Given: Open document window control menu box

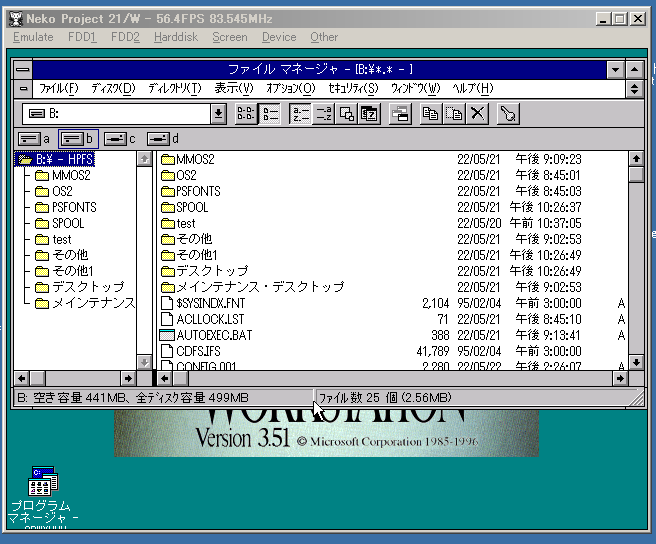Looking at the screenshot, I should point(23,89).
